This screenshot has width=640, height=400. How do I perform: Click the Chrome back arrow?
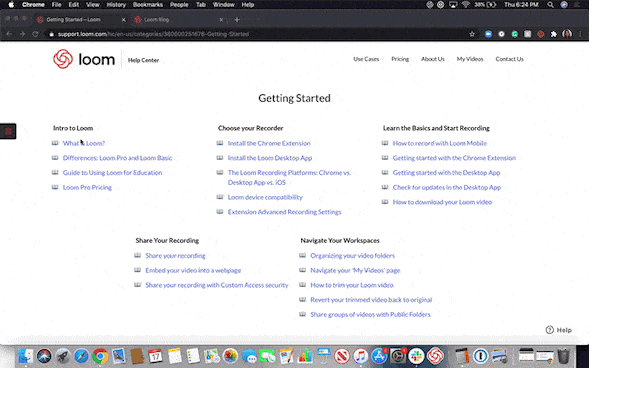coord(9,34)
